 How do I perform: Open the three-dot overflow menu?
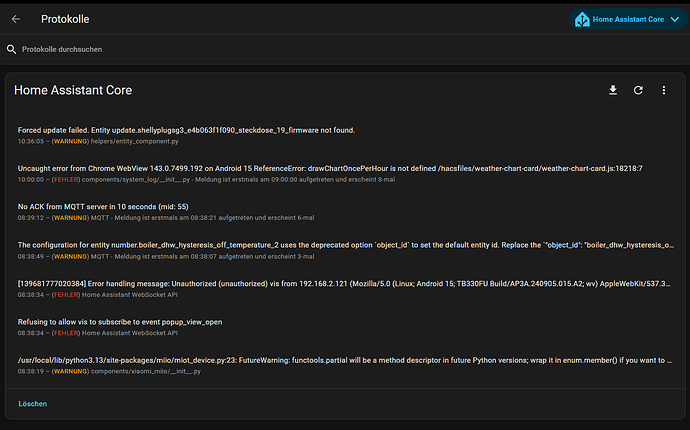[664, 90]
